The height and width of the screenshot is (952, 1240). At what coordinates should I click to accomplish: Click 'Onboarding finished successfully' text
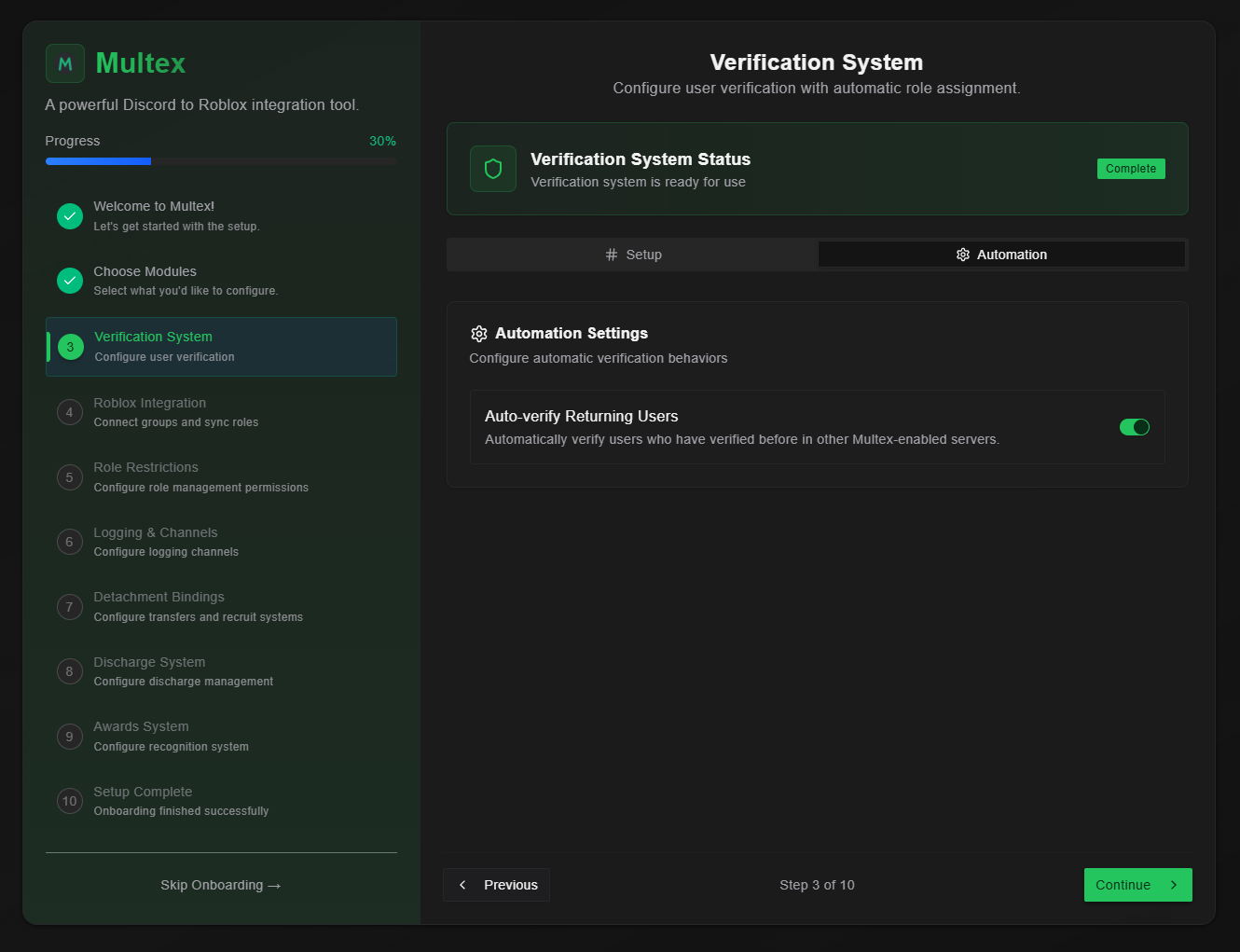181,811
